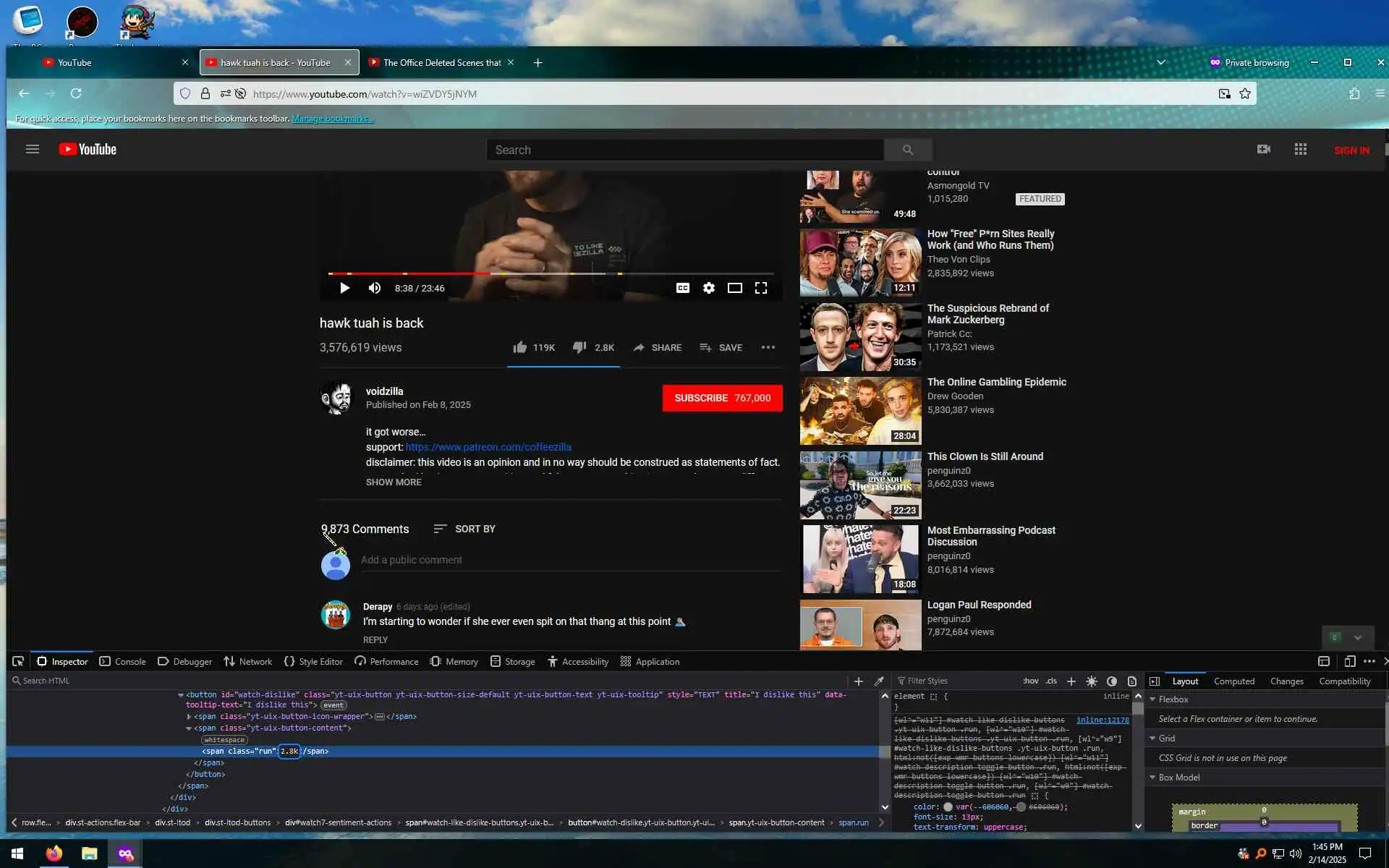Image resolution: width=1389 pixels, height=868 pixels.
Task: Click SHOW MORE under the description
Action: pos(394,482)
